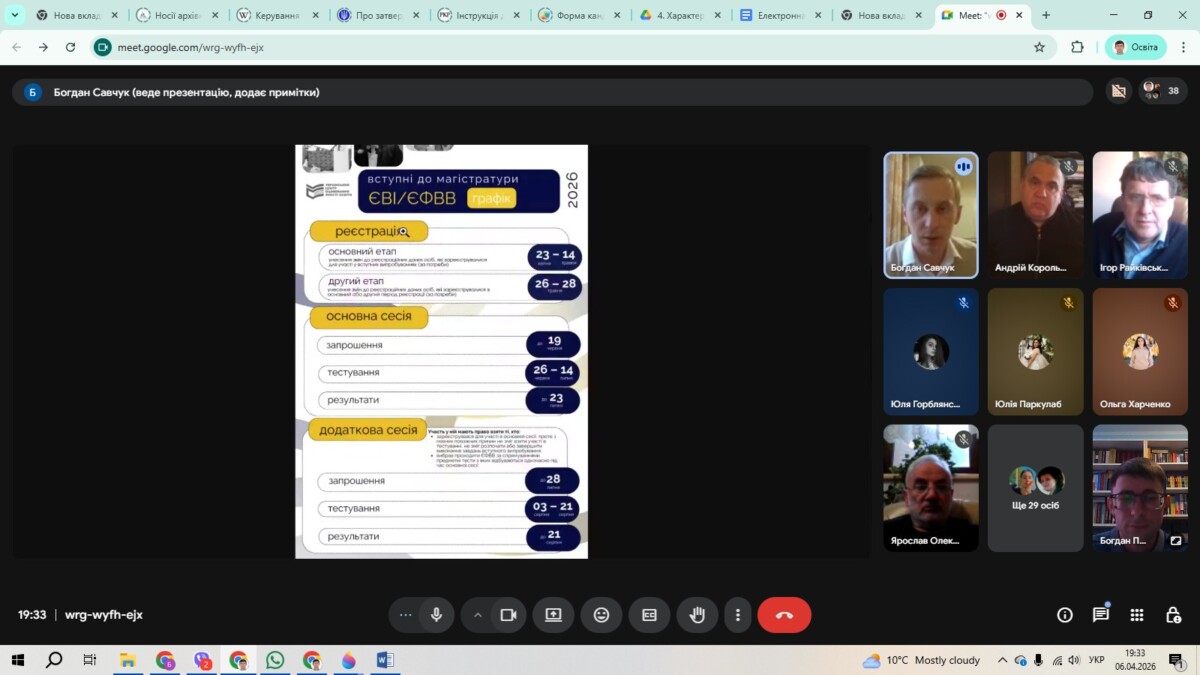Click the Present now screen-share icon
1200x675 pixels.
553,615
